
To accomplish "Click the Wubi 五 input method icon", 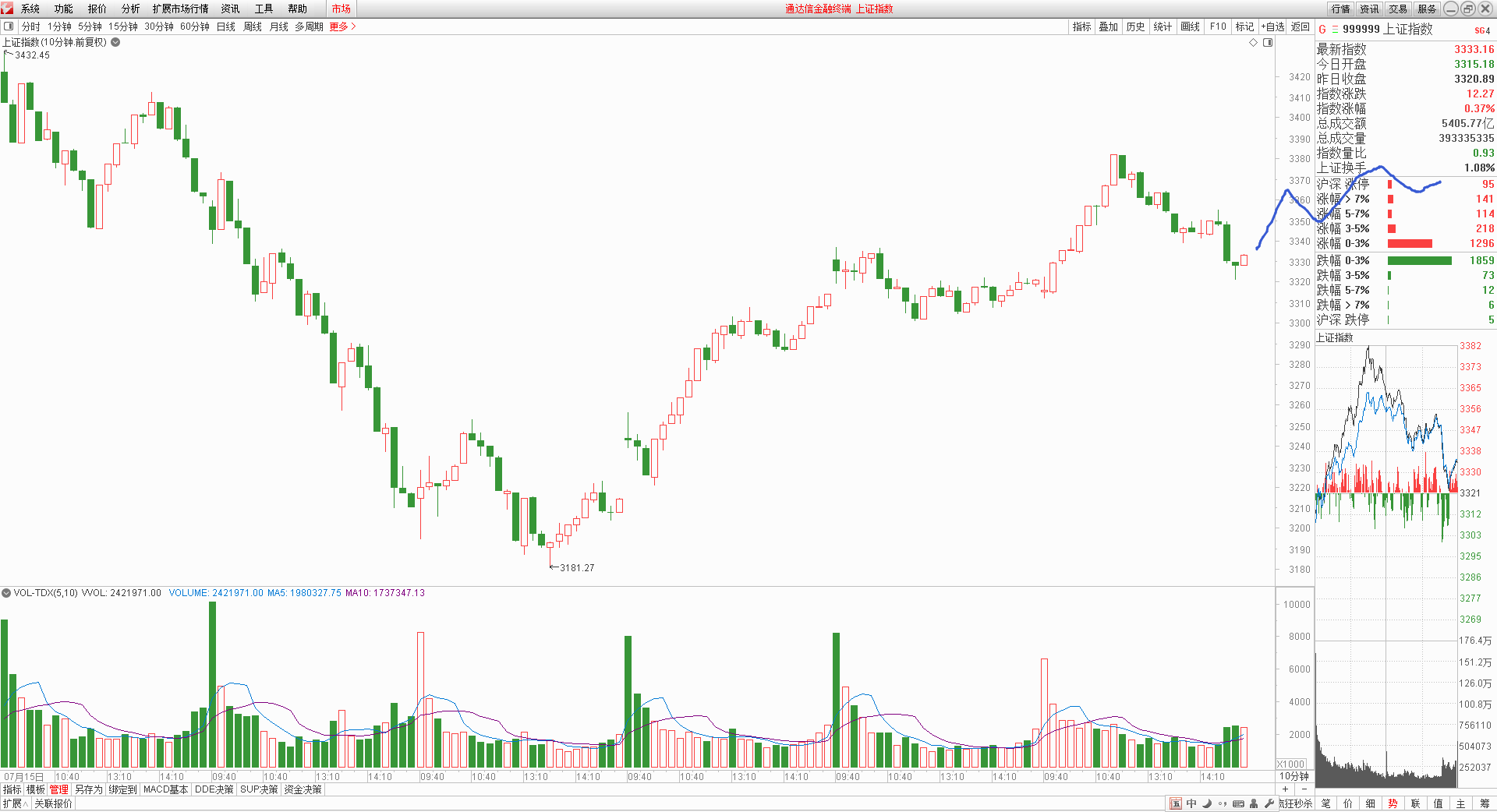I will click(1176, 803).
